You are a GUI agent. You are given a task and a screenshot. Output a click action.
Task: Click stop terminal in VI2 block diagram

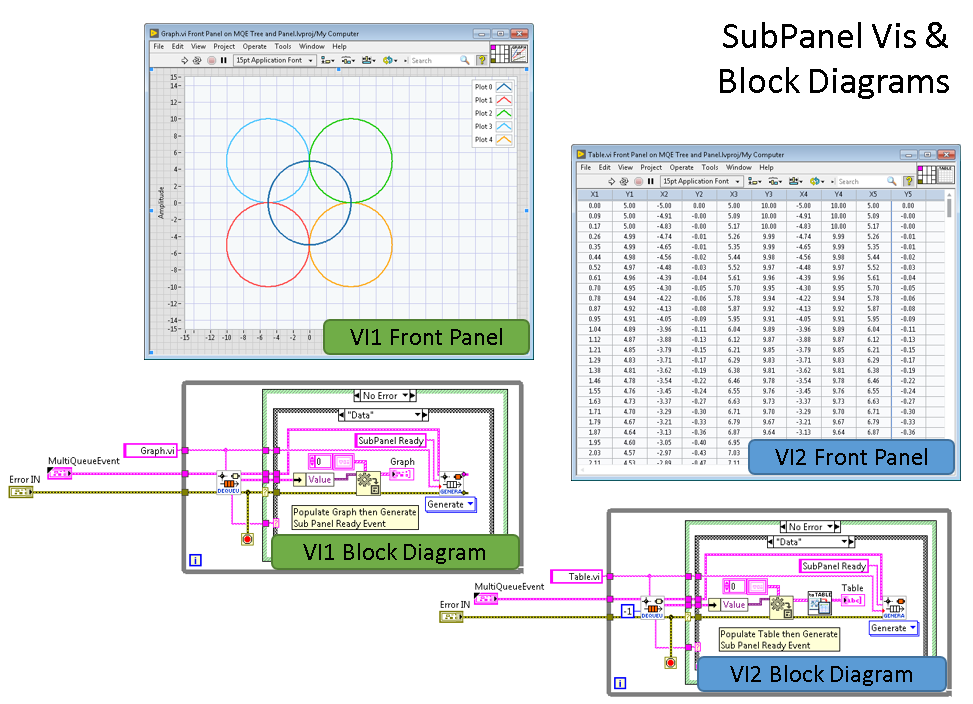point(670,663)
